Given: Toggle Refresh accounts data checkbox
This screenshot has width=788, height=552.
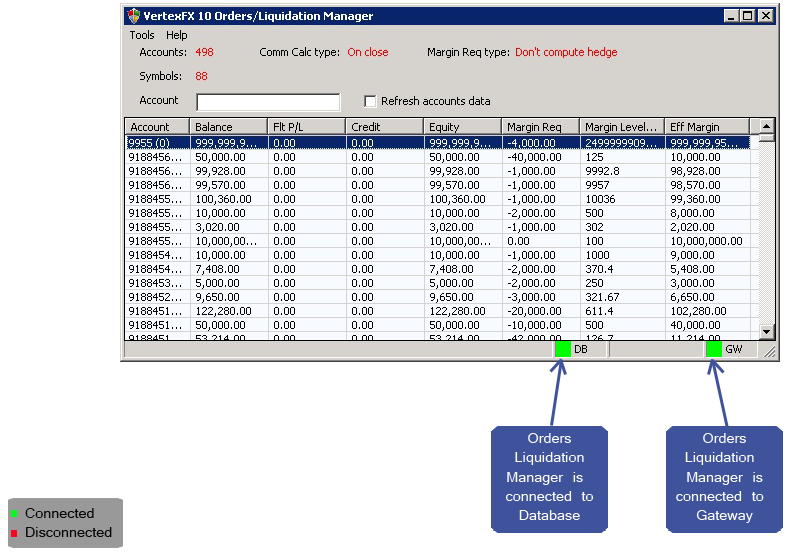Looking at the screenshot, I should coord(370,101).
